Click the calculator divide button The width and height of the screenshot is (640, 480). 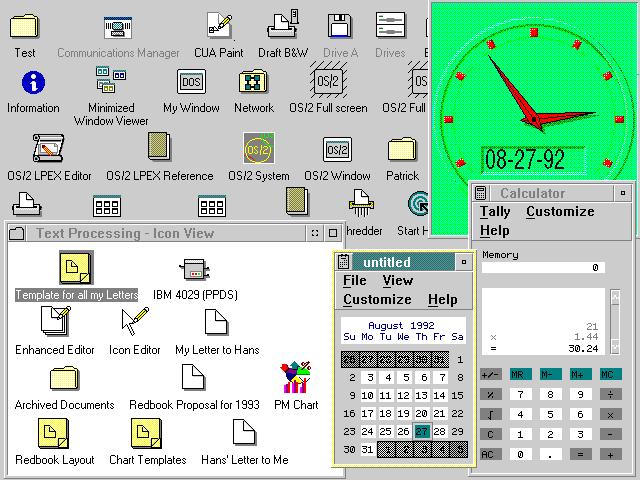pyautogui.click(x=611, y=394)
